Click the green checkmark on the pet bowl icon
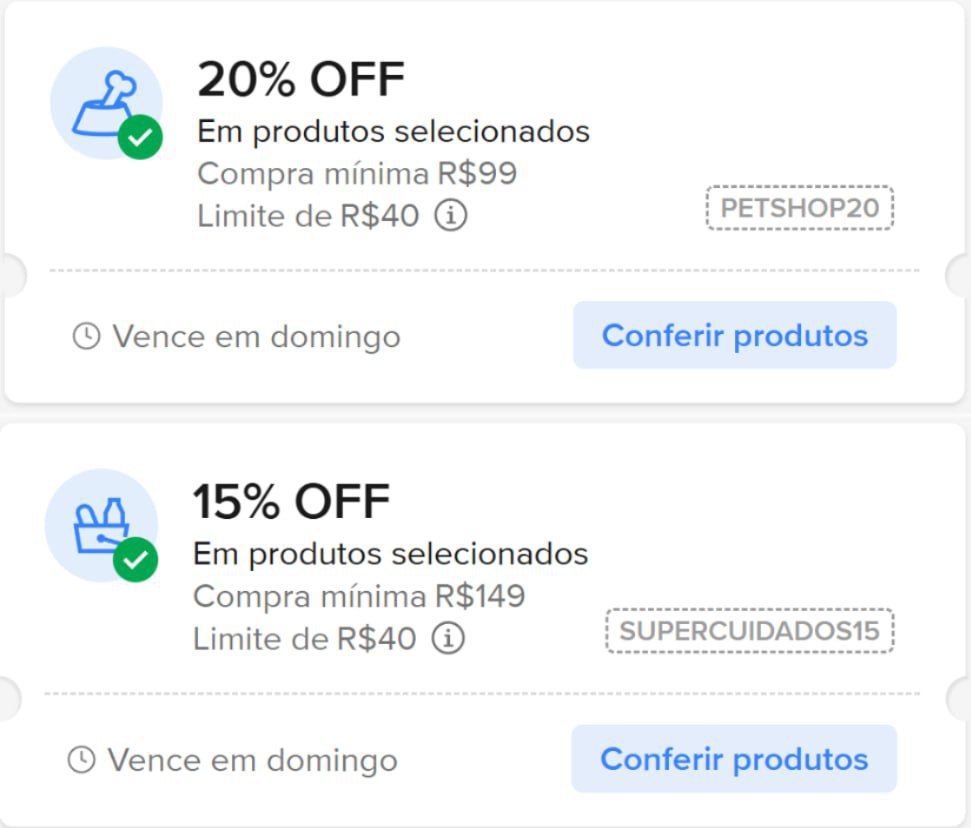 click(140, 138)
